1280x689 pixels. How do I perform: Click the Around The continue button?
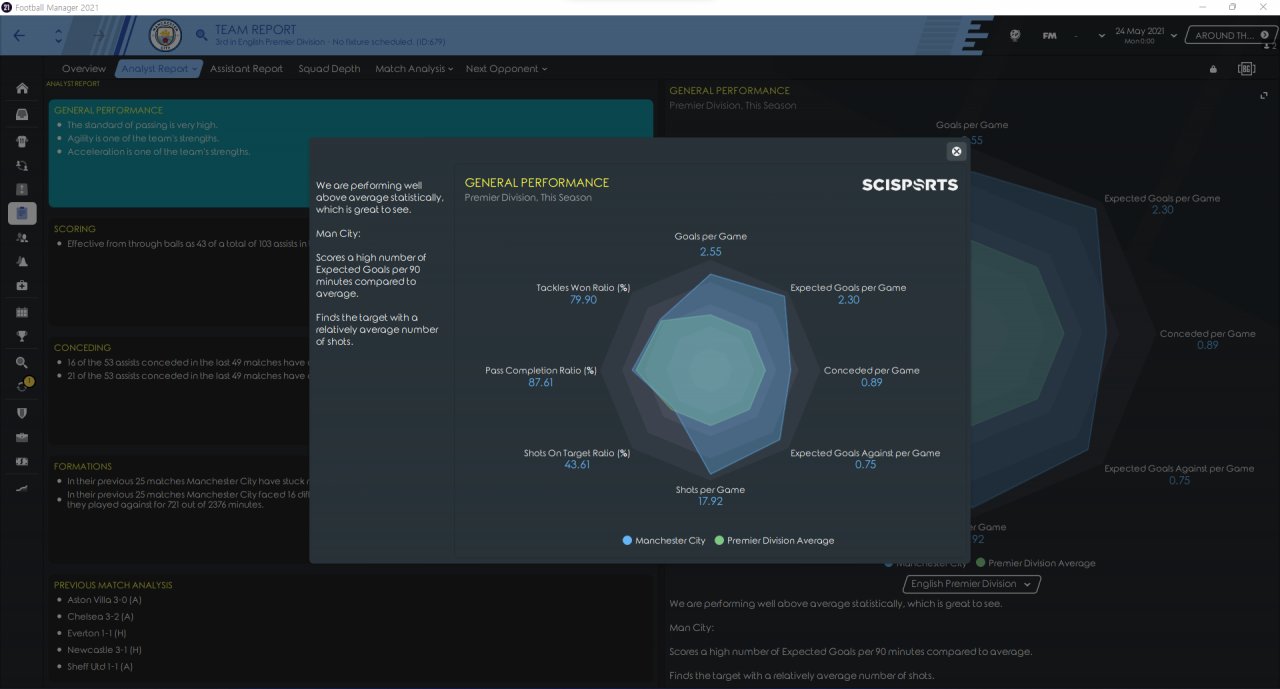1231,36
